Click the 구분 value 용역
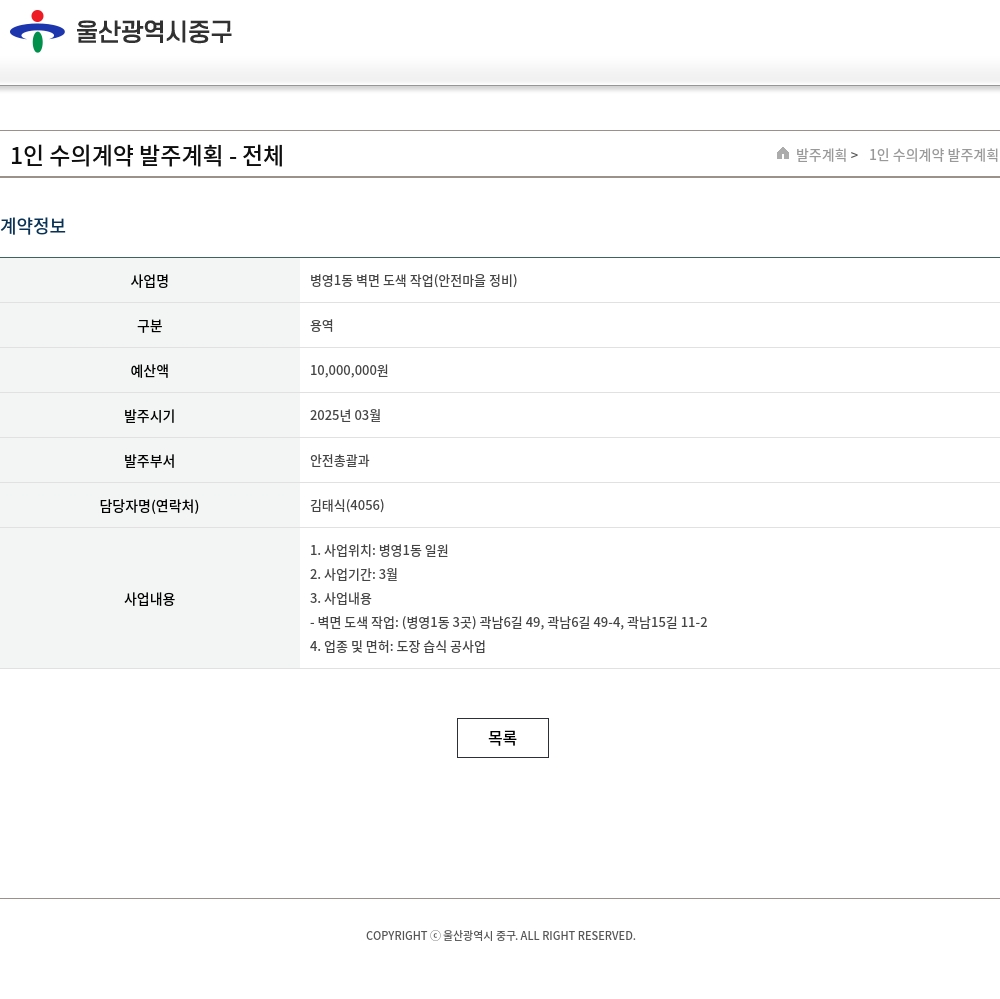This screenshot has height=999, width=1000. click(322, 326)
